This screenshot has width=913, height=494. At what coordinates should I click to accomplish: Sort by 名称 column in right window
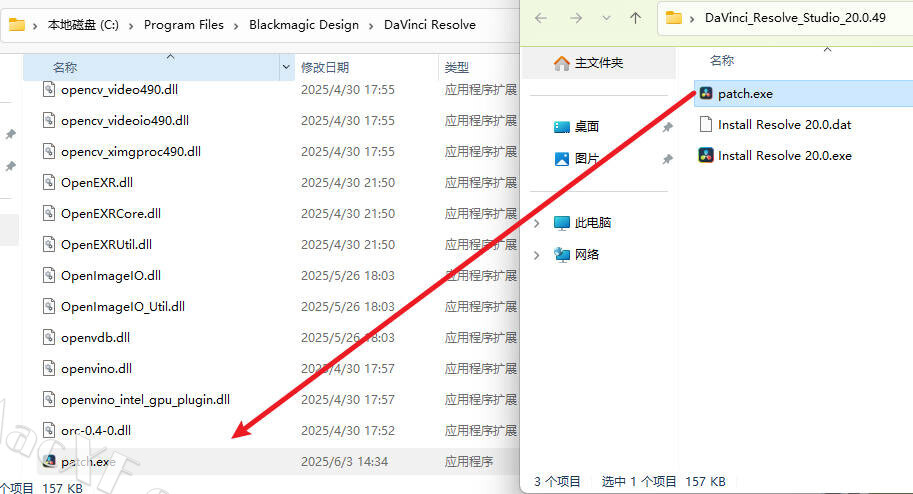tap(722, 61)
